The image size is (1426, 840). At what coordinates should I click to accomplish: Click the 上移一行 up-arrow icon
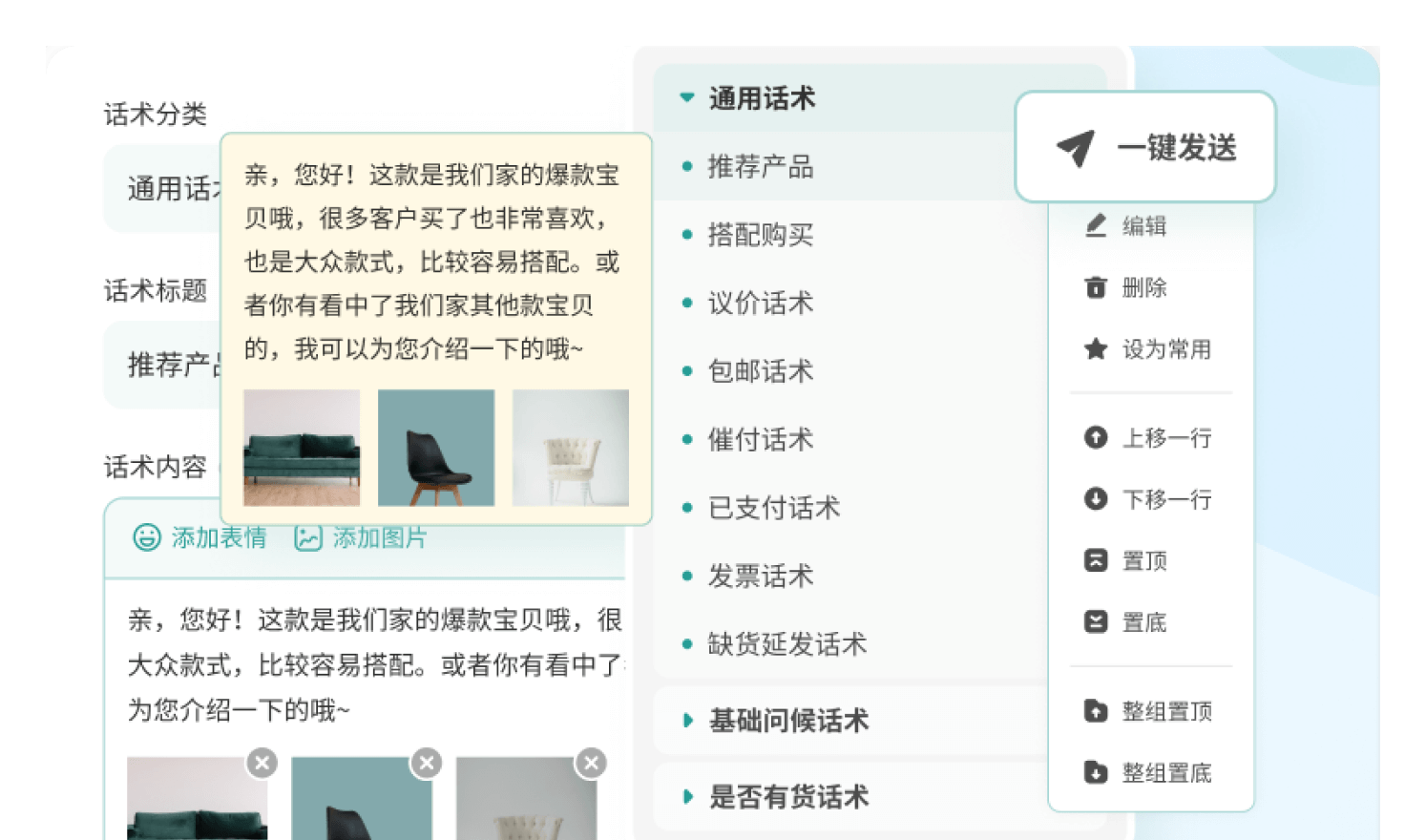click(1096, 438)
